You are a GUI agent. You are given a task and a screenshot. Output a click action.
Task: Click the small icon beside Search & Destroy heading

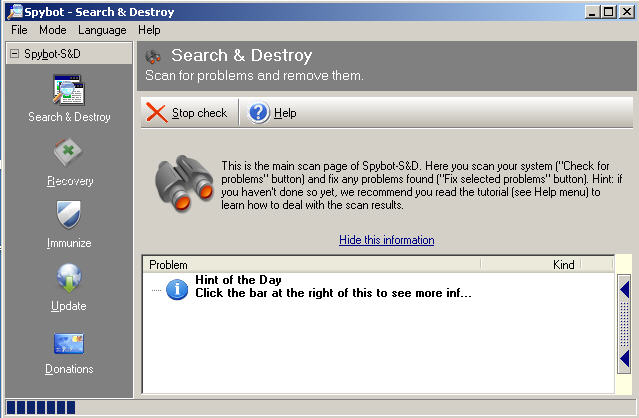pos(153,57)
